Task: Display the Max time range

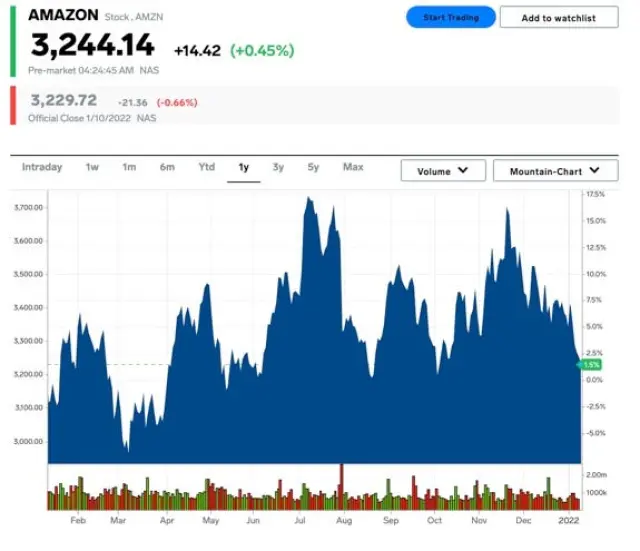Action: (353, 167)
